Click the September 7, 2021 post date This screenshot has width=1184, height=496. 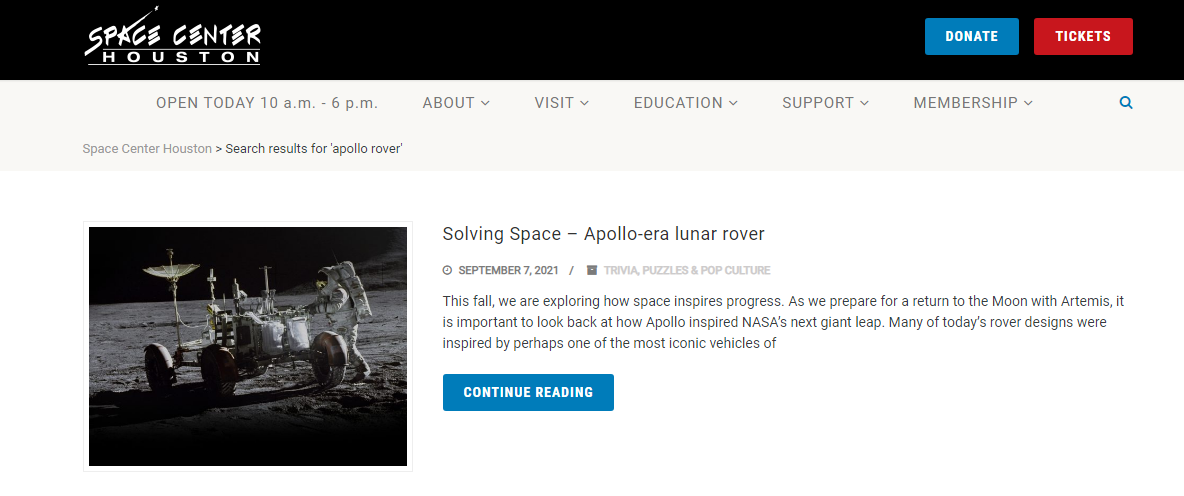(x=508, y=270)
